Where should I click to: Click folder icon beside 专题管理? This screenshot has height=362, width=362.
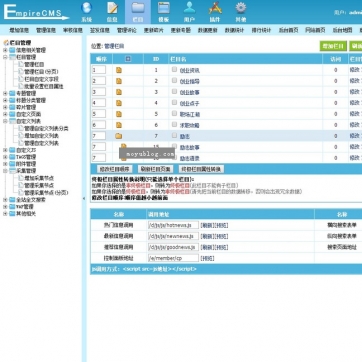coord(12,93)
